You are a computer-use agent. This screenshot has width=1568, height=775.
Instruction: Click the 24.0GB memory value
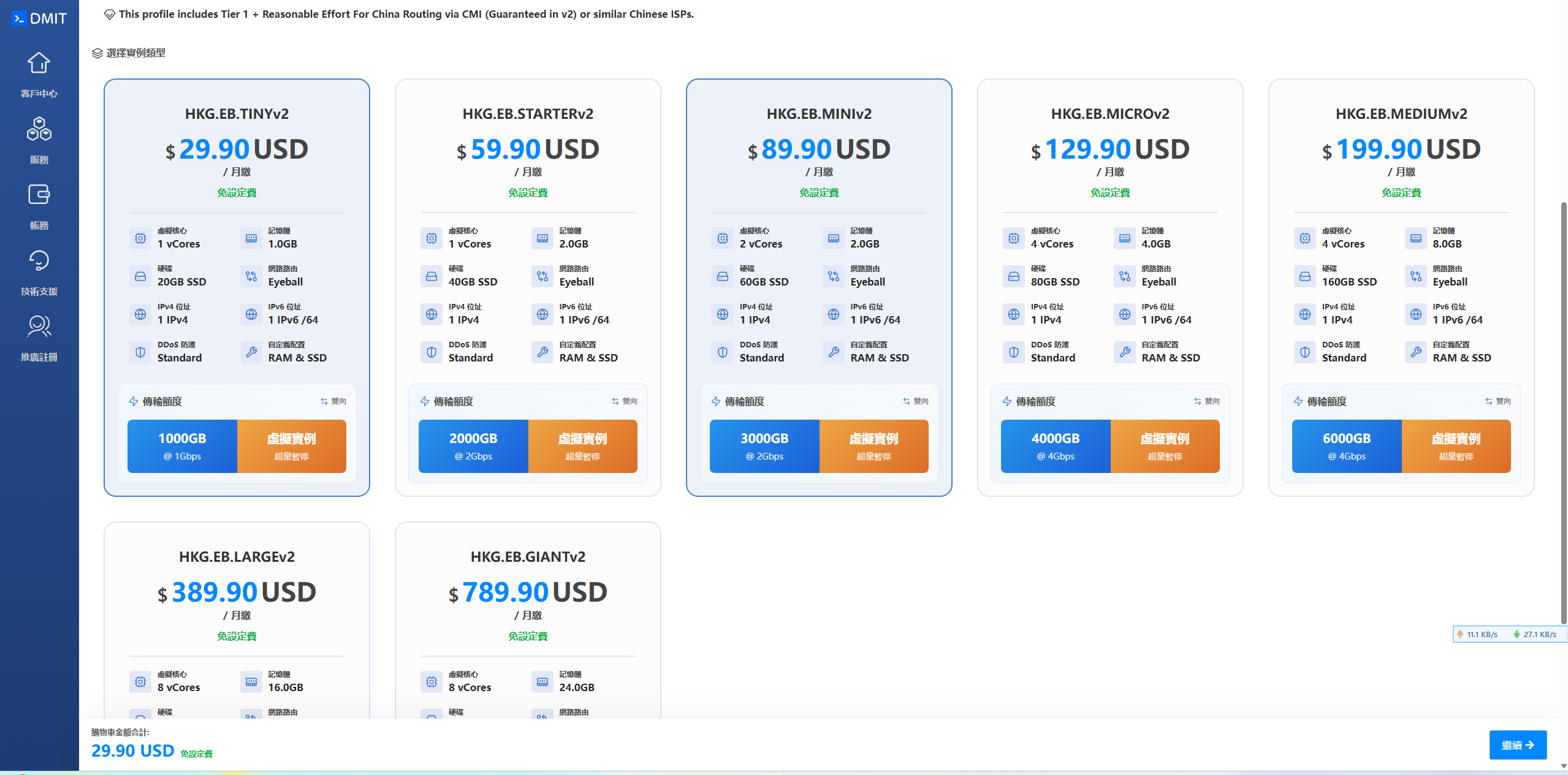point(577,687)
